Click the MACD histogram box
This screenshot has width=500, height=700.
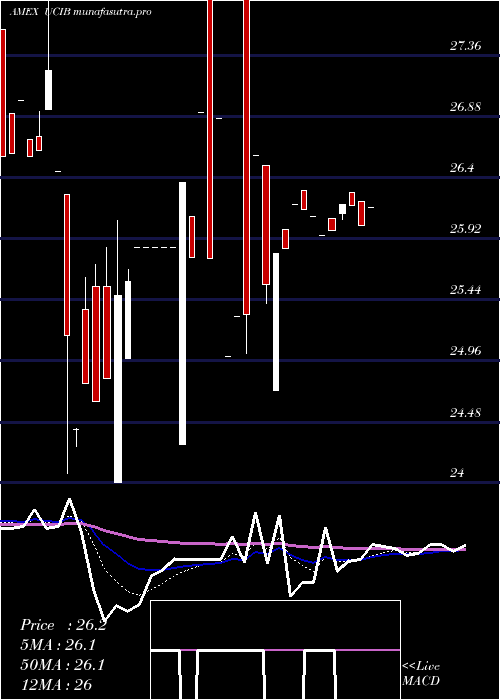[275, 650]
